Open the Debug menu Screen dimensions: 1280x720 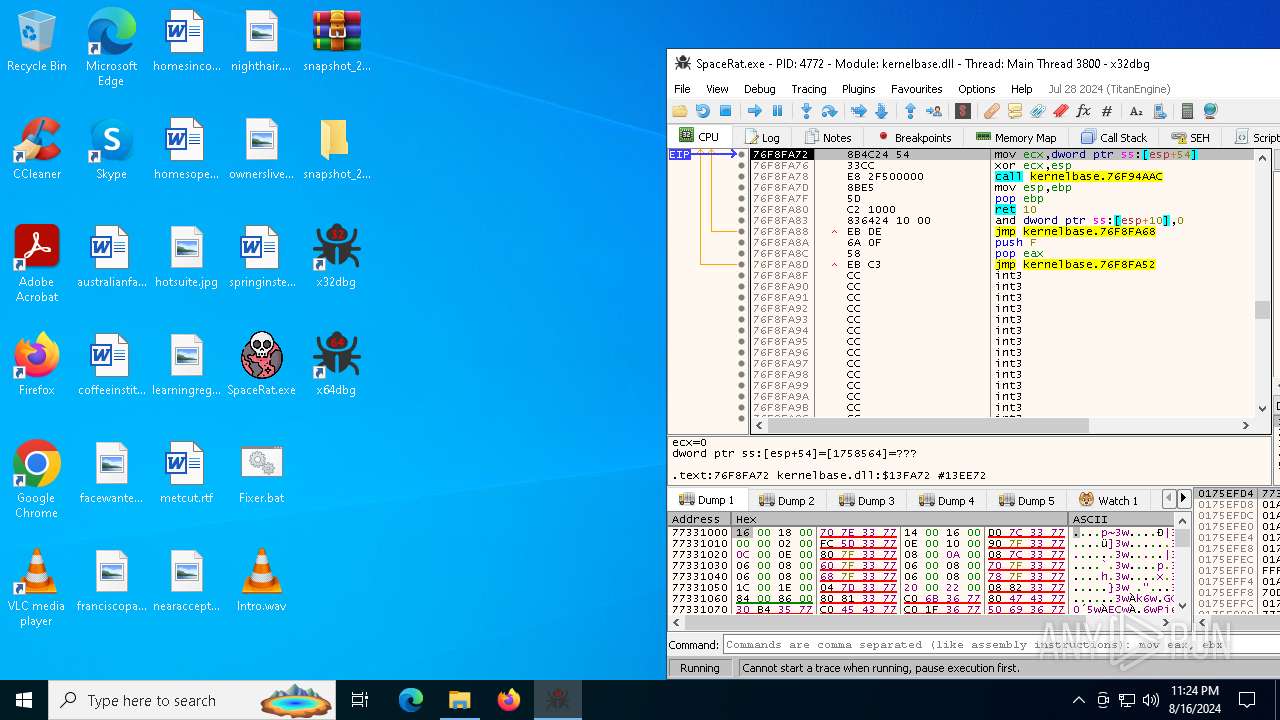pos(759,89)
